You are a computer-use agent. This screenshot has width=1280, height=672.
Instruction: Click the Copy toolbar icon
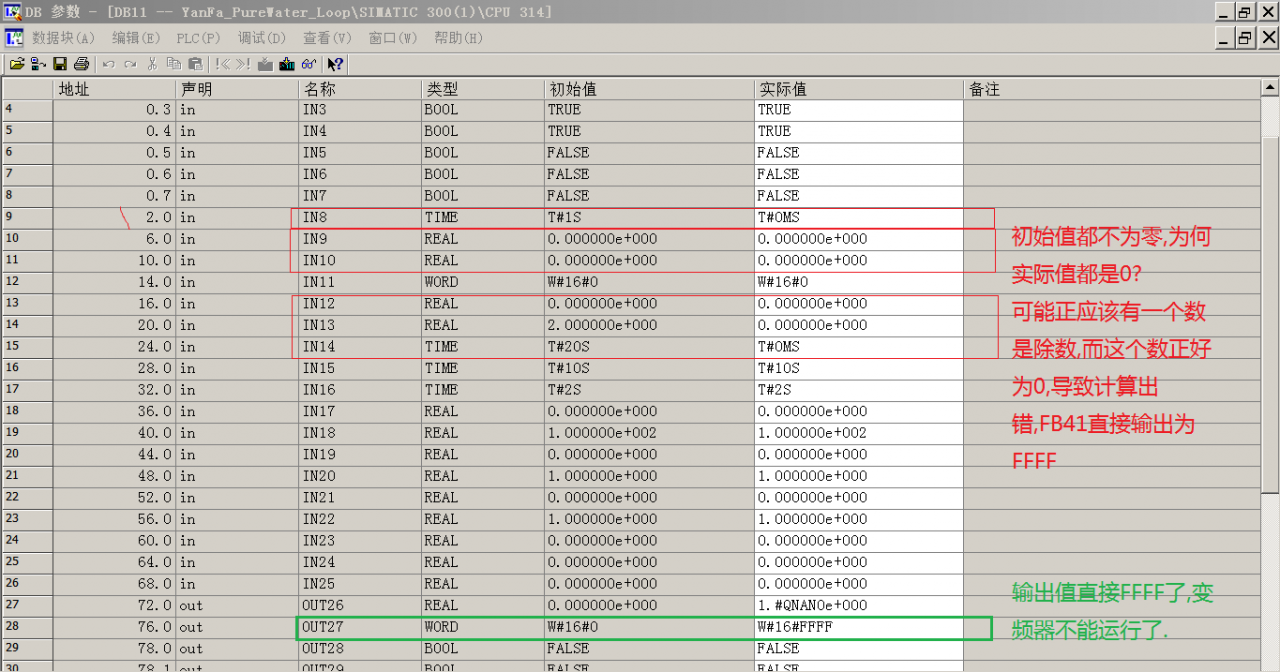[173, 64]
